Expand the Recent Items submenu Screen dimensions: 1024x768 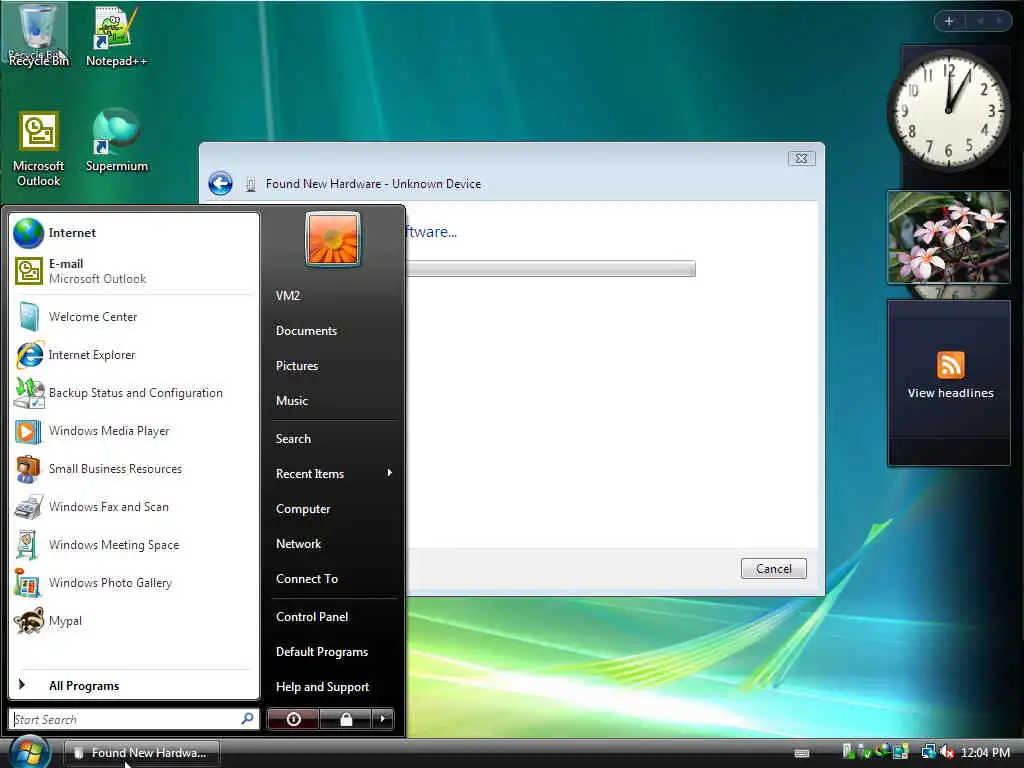334,473
